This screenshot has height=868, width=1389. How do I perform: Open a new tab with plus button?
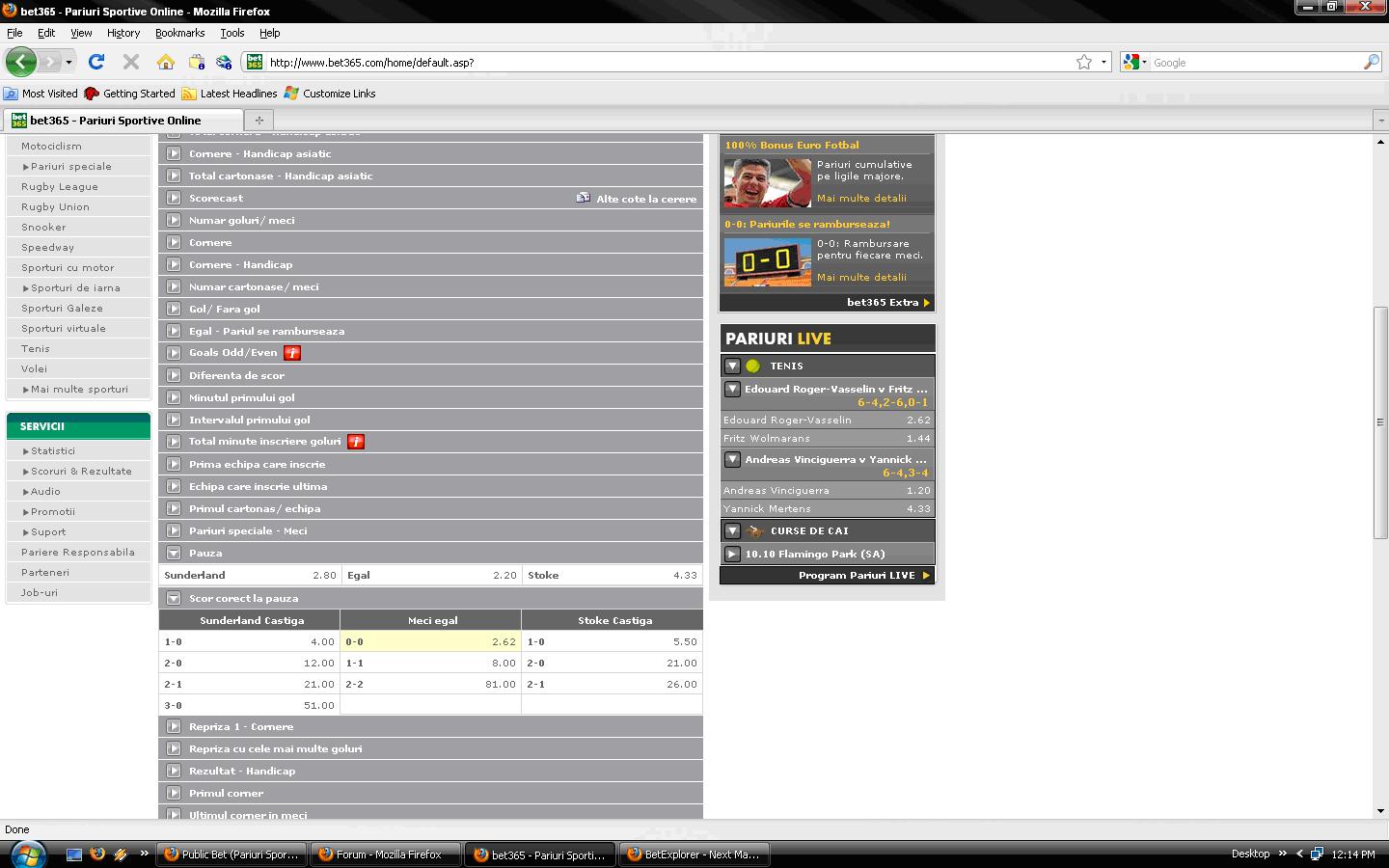[x=259, y=121]
